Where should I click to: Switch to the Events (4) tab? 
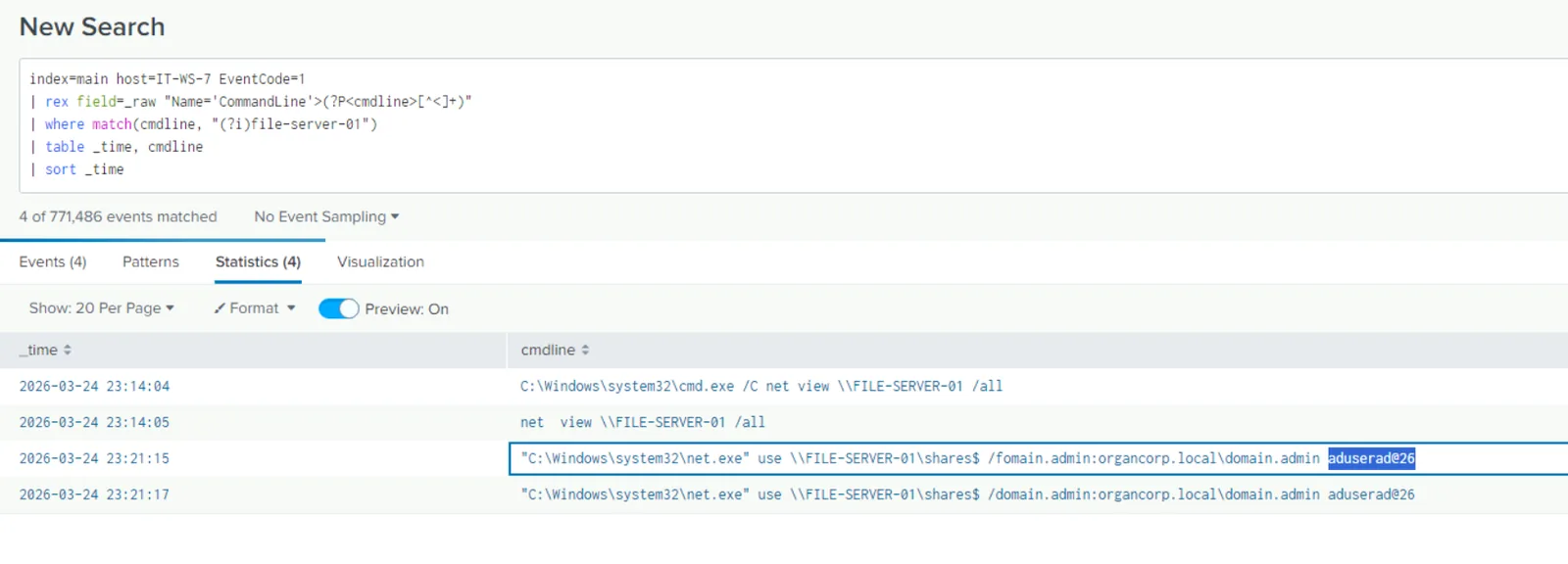[53, 261]
